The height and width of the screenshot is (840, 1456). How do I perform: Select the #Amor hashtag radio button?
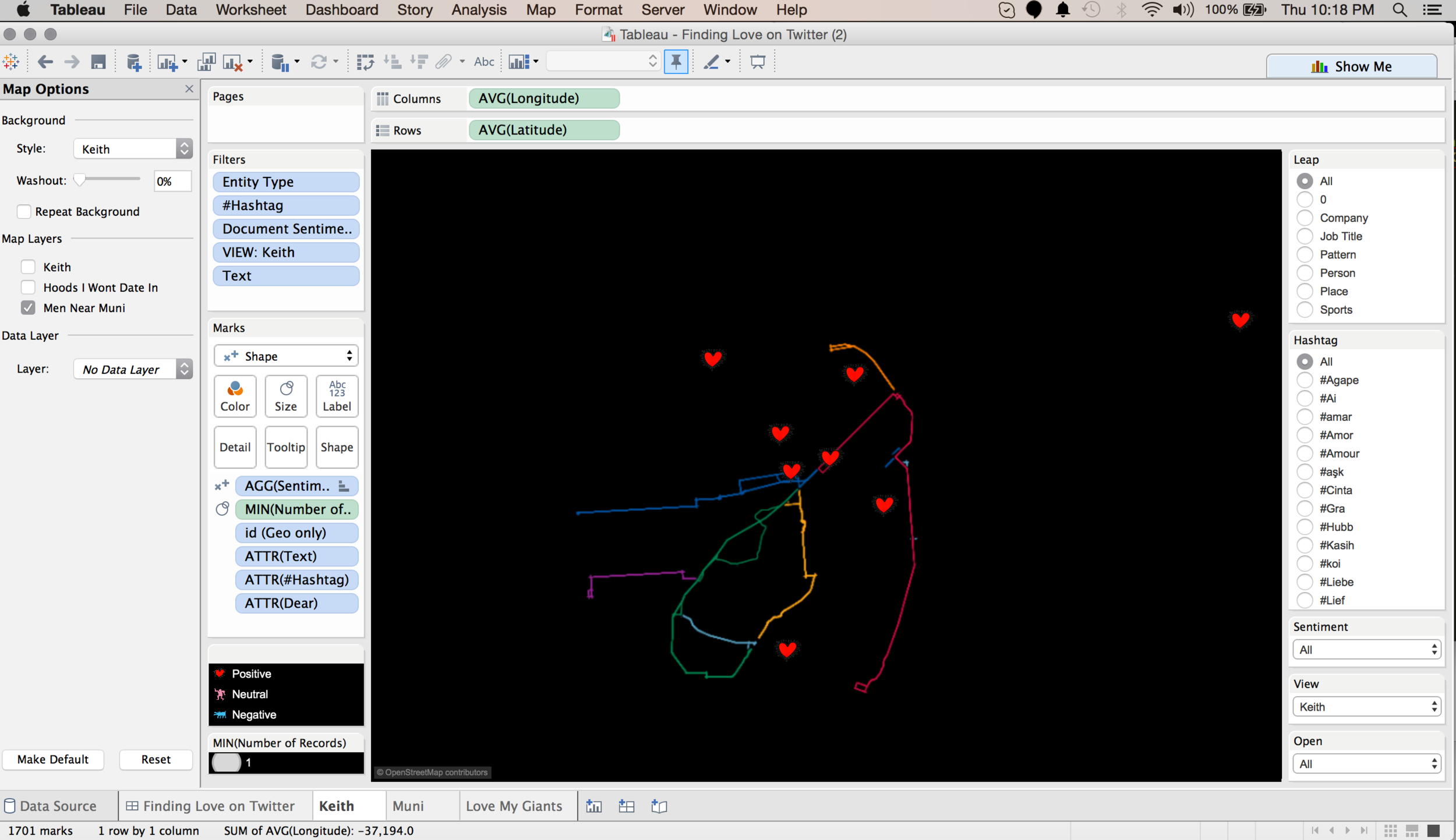tap(1305, 435)
